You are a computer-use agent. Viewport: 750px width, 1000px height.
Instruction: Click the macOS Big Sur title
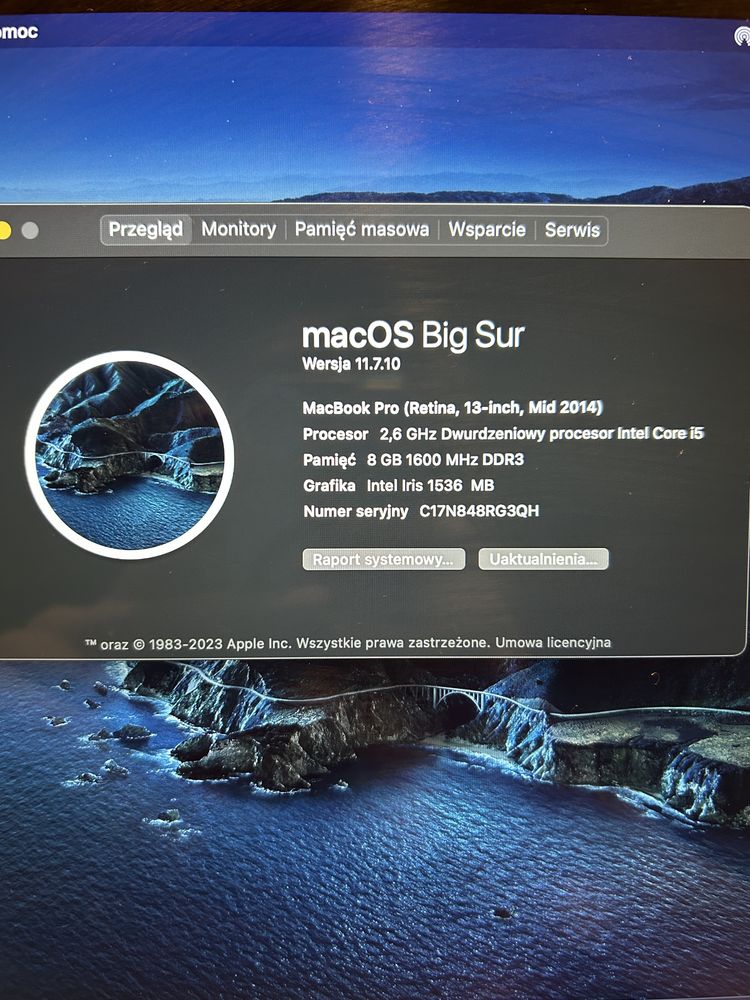coord(413,335)
